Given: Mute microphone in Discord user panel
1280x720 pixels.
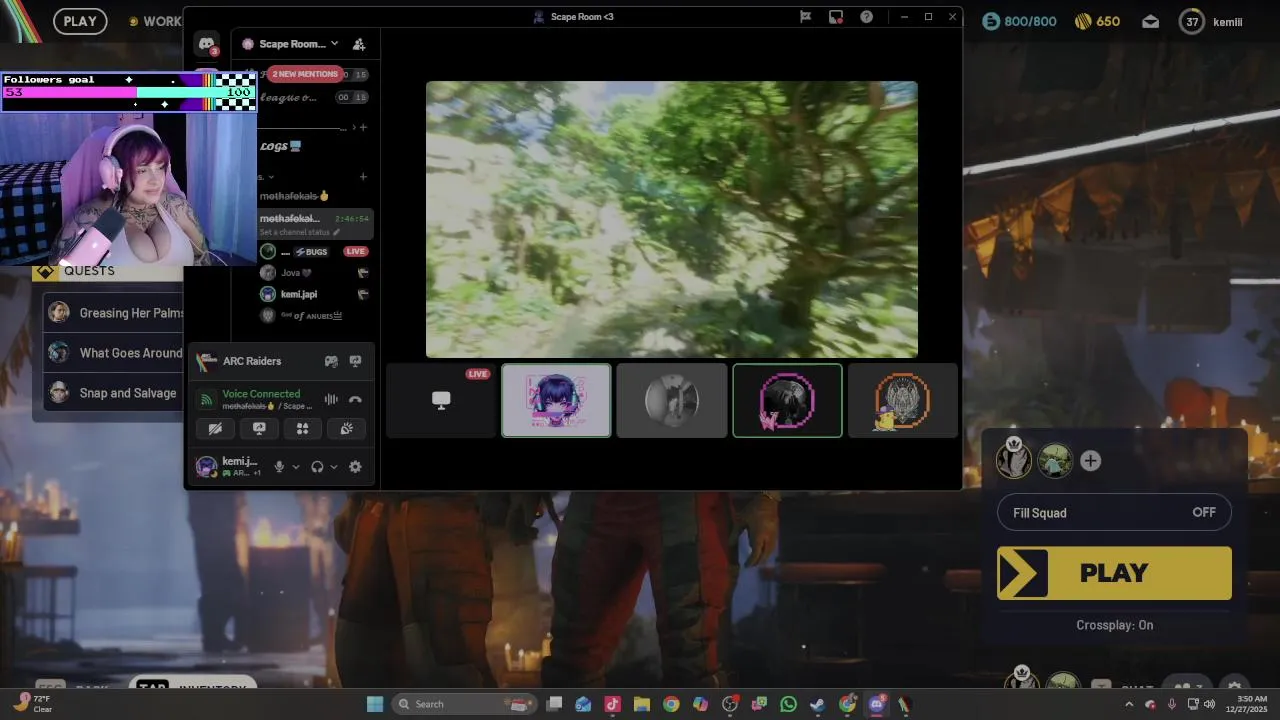Looking at the screenshot, I should click(280, 467).
